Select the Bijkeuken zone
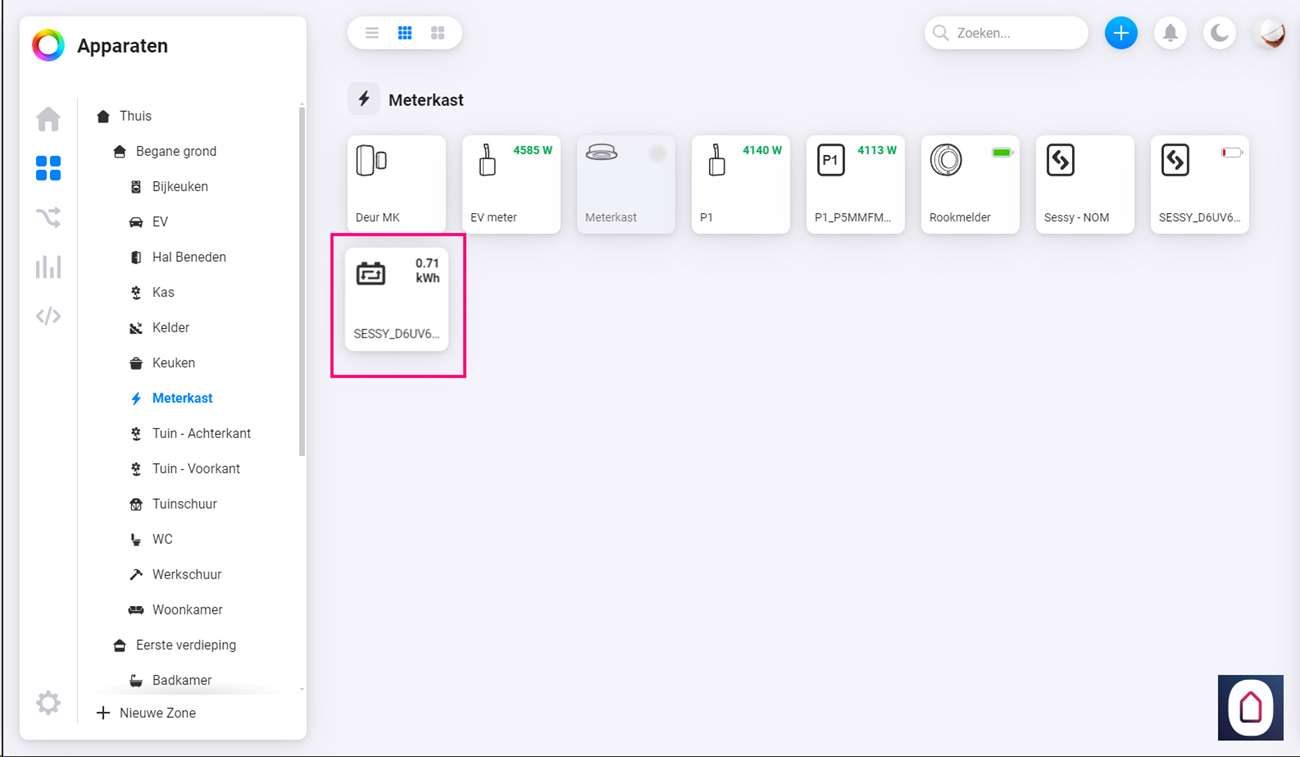The width and height of the screenshot is (1300, 757). (180, 187)
